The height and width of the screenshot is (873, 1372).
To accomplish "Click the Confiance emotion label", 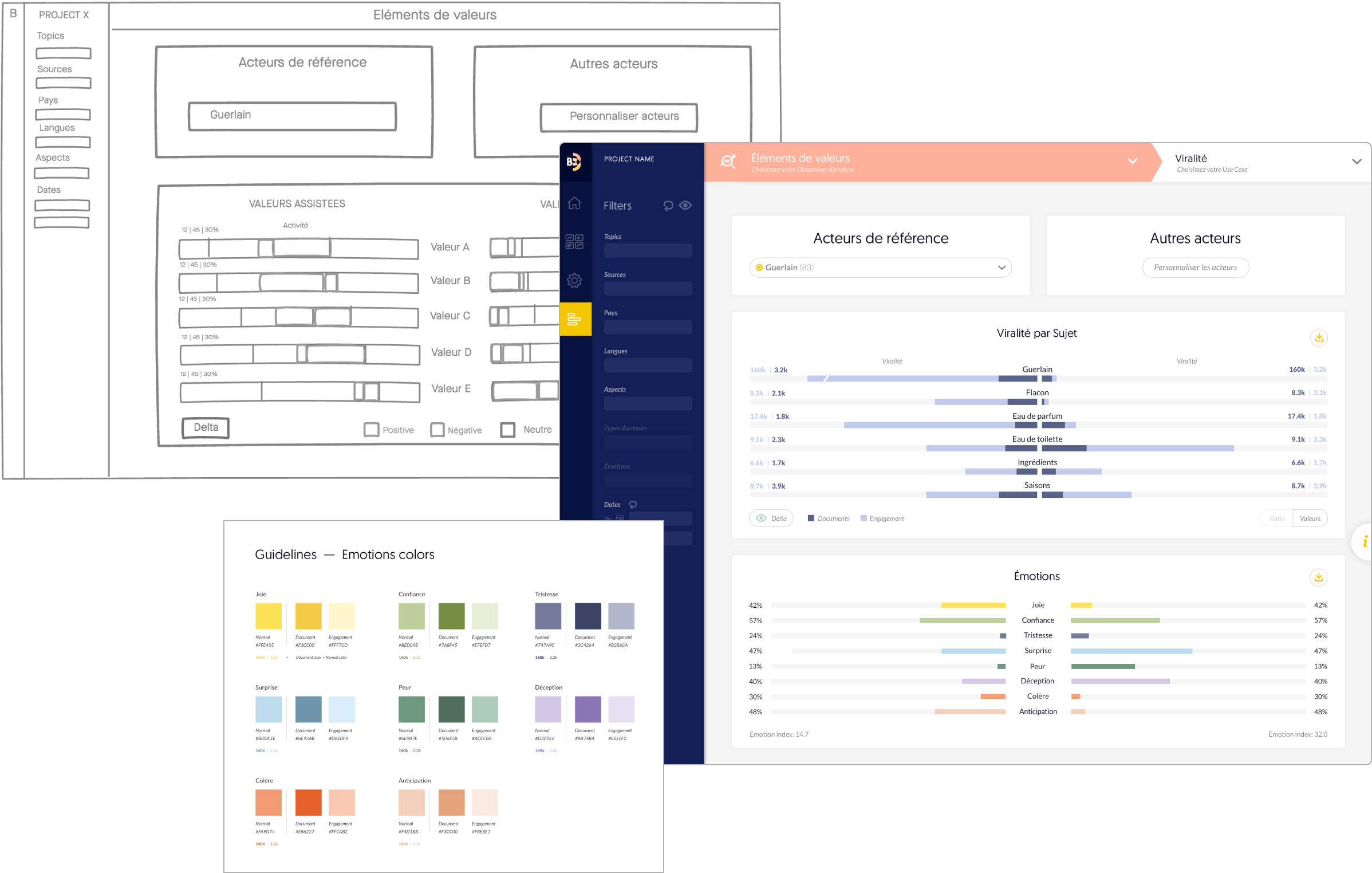I will coord(1037,620).
